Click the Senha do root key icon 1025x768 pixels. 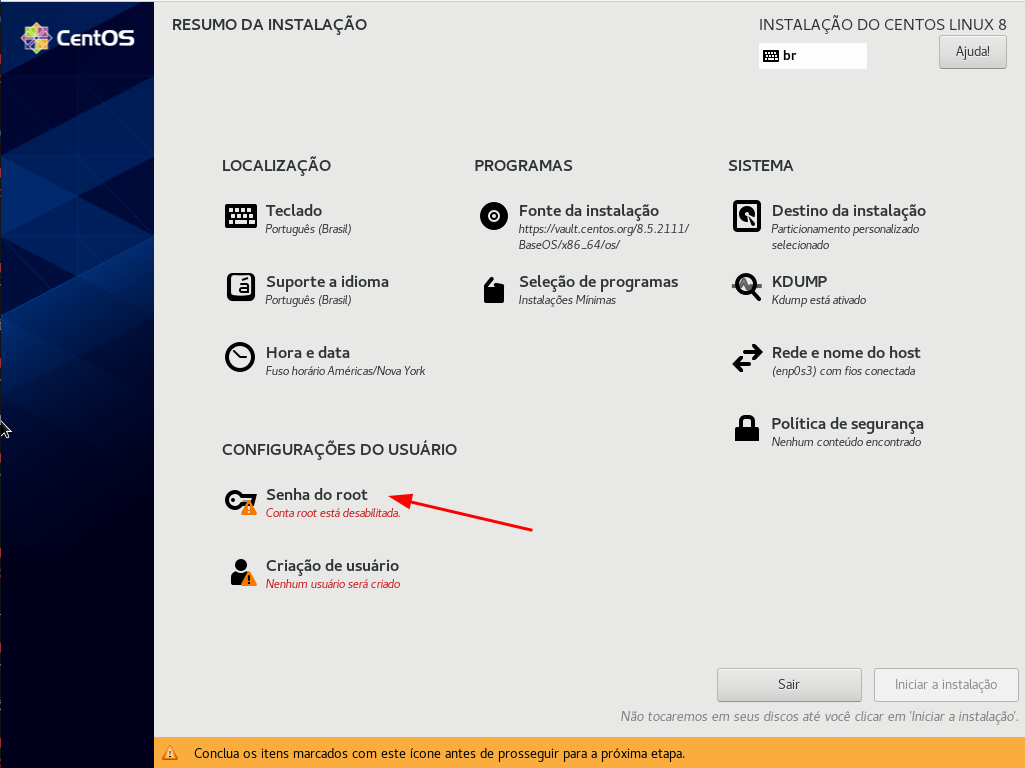tap(241, 501)
